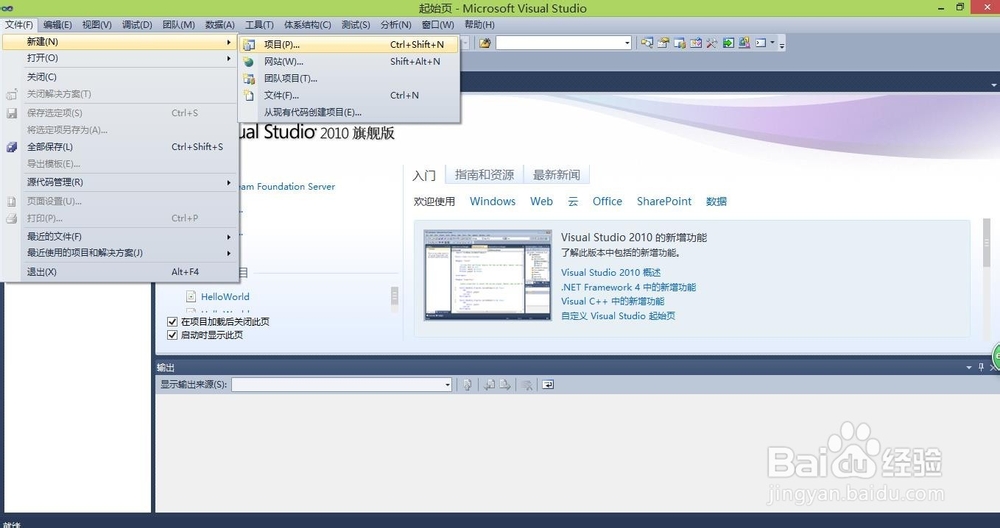Open the toolbar overflow options arrow
Viewport: 1000px width, 528px height.
(x=782, y=44)
